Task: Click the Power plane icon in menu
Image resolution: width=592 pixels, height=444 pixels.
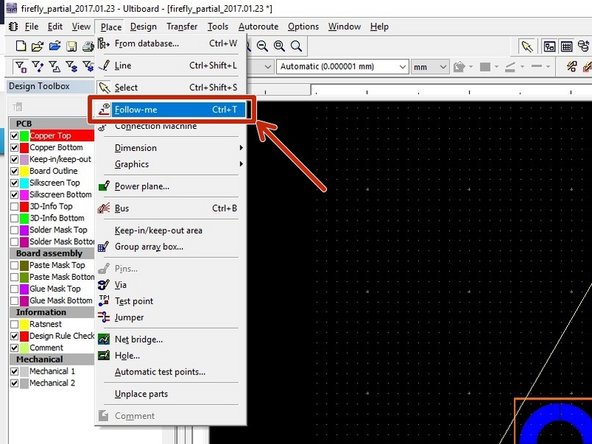Action: (x=103, y=186)
